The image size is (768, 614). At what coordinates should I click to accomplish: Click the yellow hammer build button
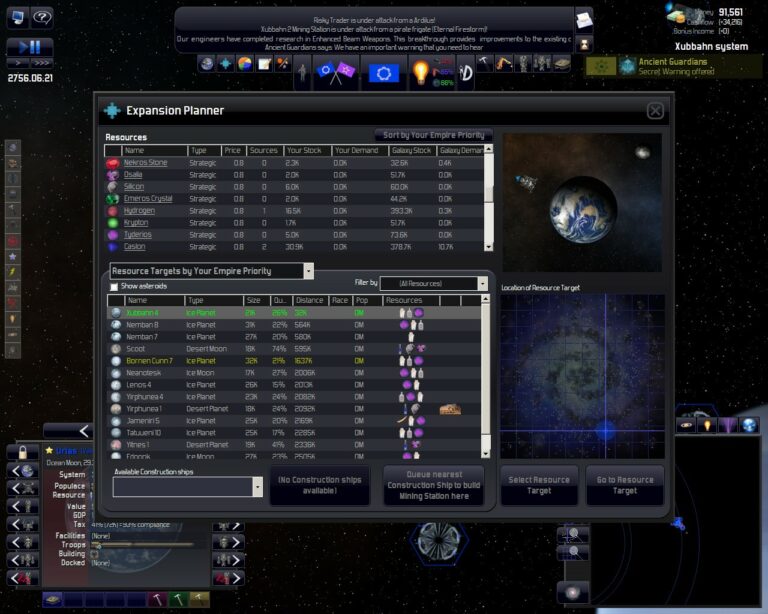pyautogui.click(x=199, y=599)
